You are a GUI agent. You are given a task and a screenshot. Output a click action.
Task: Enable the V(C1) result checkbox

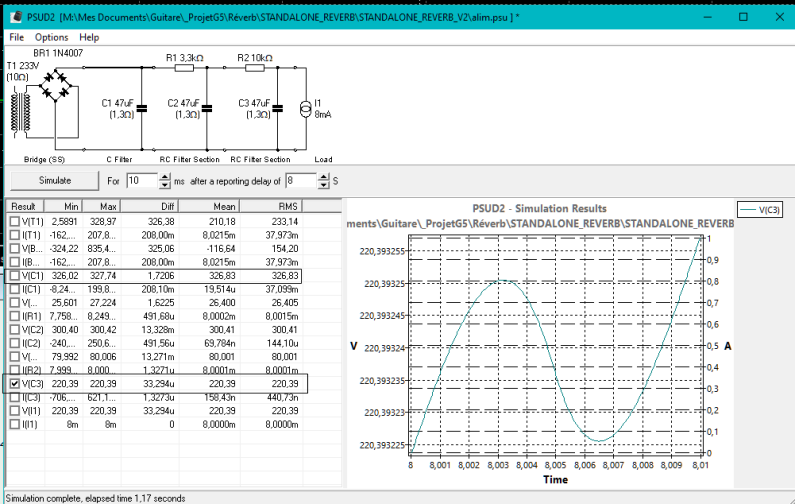(14, 274)
